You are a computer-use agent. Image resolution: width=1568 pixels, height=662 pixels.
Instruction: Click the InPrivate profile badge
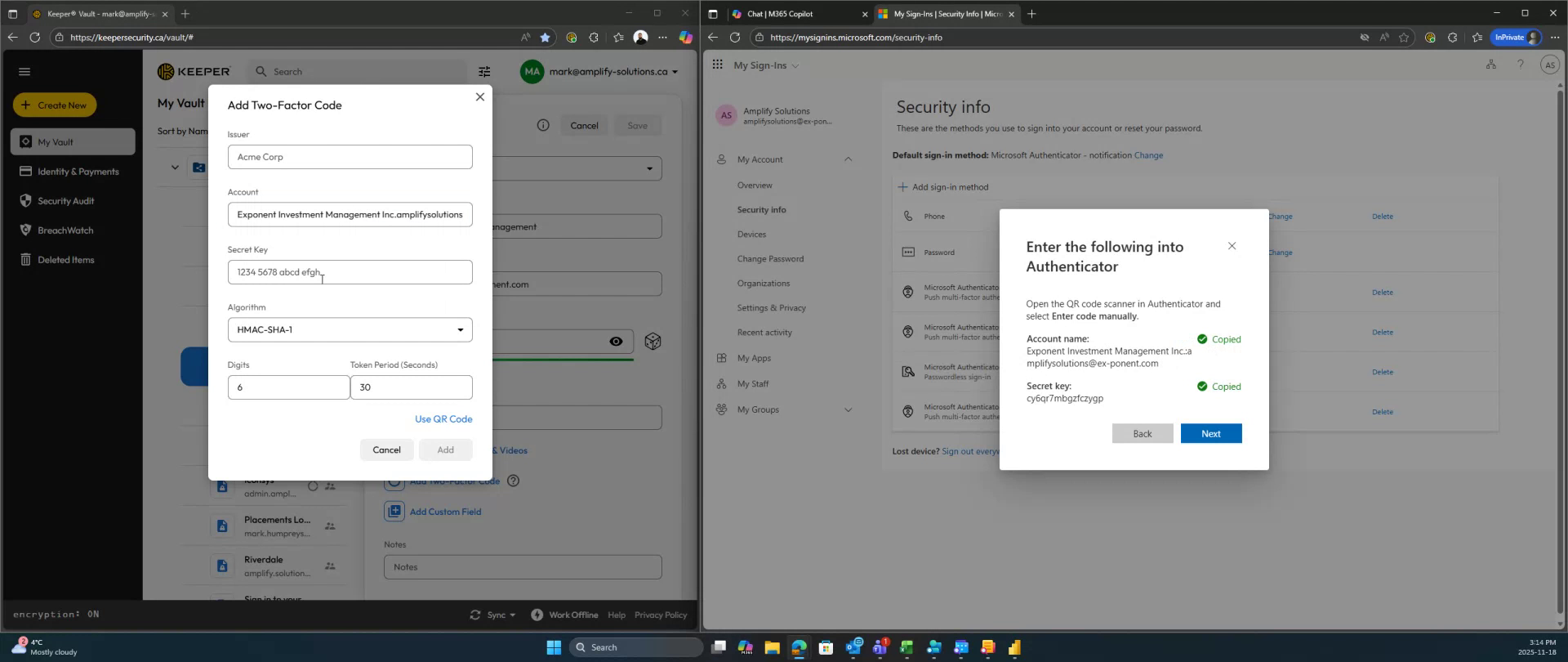[x=1516, y=37]
